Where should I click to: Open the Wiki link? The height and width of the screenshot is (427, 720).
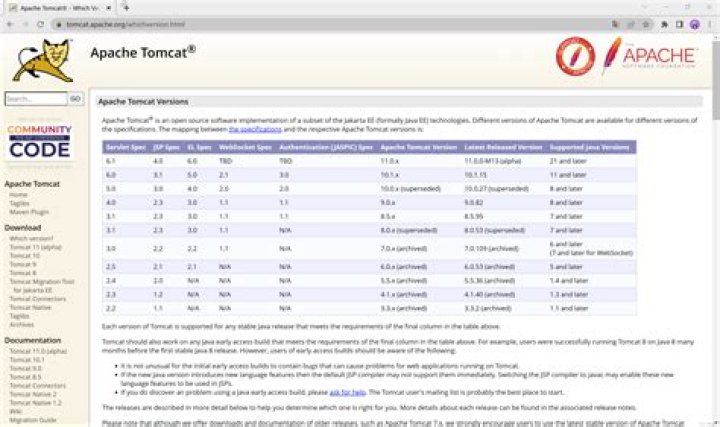(x=16, y=411)
